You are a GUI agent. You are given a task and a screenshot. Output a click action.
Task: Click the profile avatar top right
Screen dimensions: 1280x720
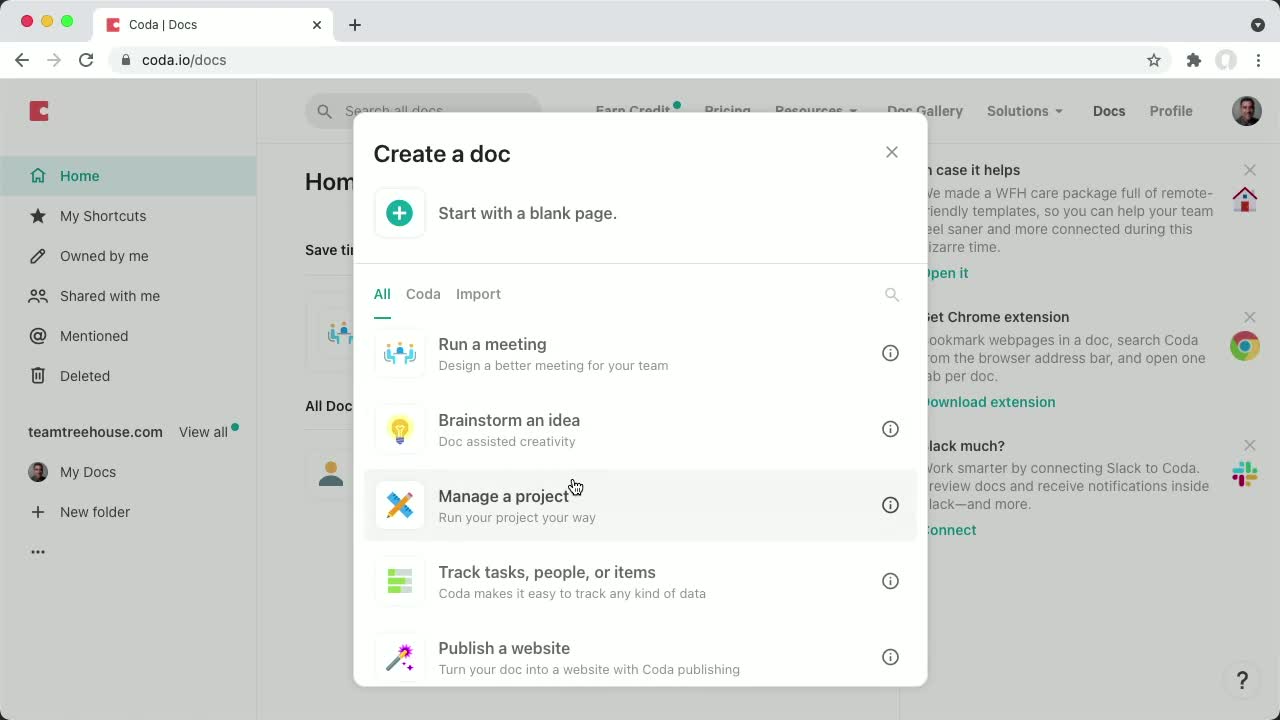pos(1246,111)
